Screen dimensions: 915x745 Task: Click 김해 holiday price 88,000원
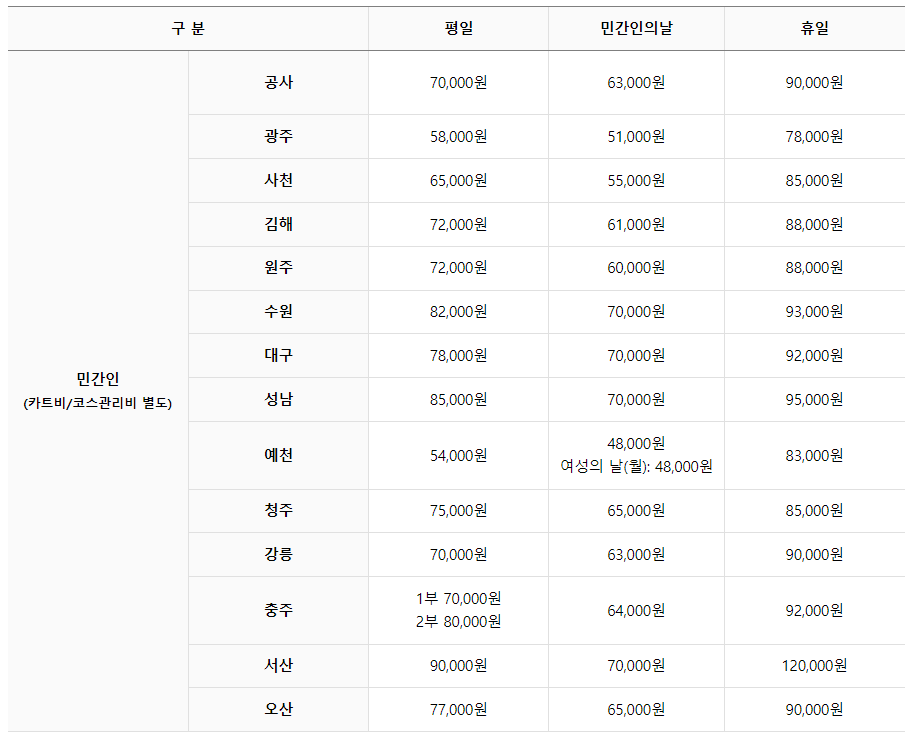coord(815,225)
